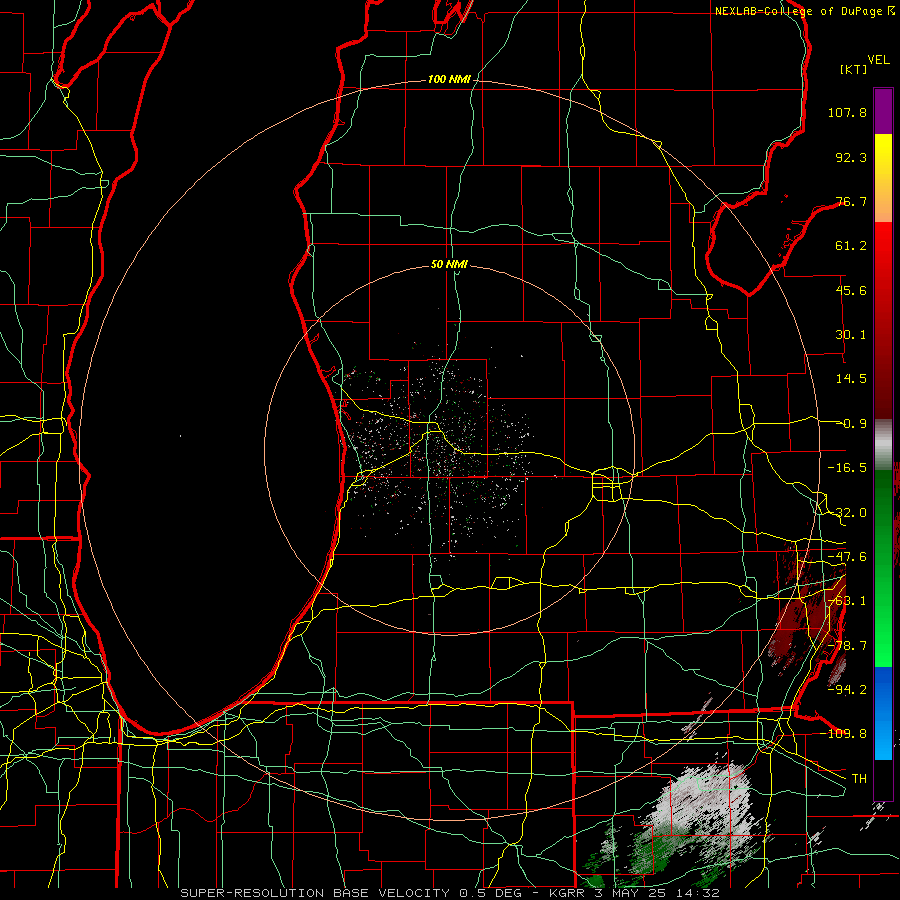Click the yellow-orange segment of the color bar
This screenshot has width=900, height=900.
(883, 178)
